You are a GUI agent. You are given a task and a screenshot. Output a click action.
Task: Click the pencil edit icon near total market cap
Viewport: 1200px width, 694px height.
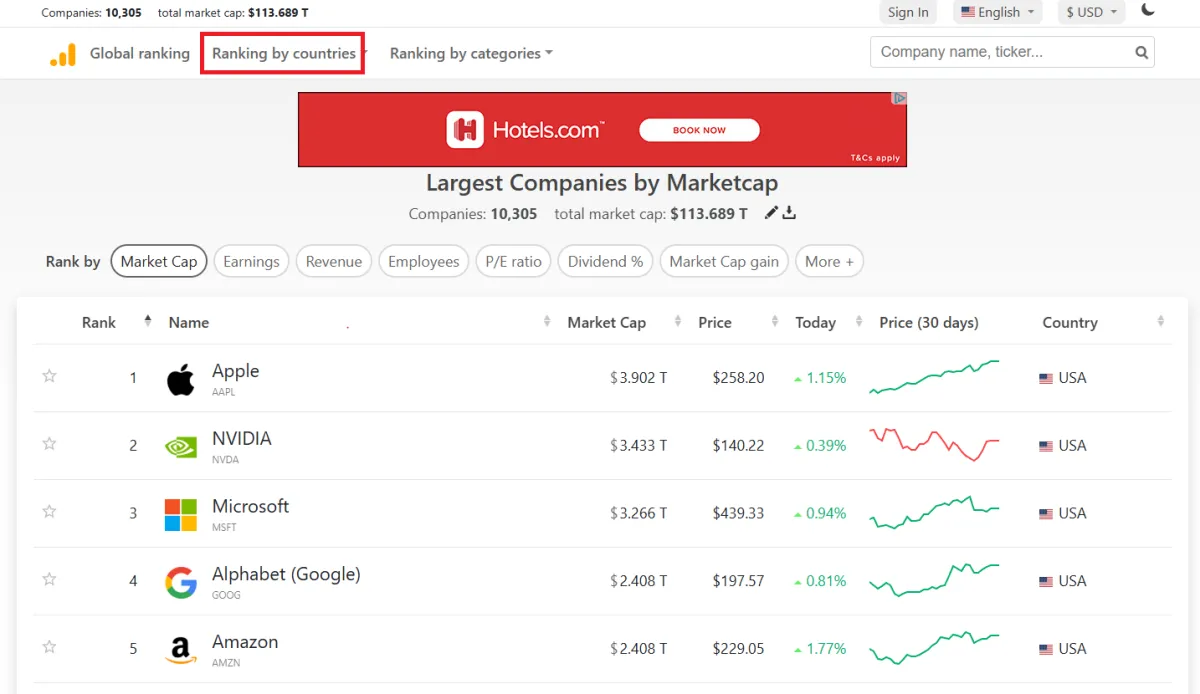click(x=771, y=213)
